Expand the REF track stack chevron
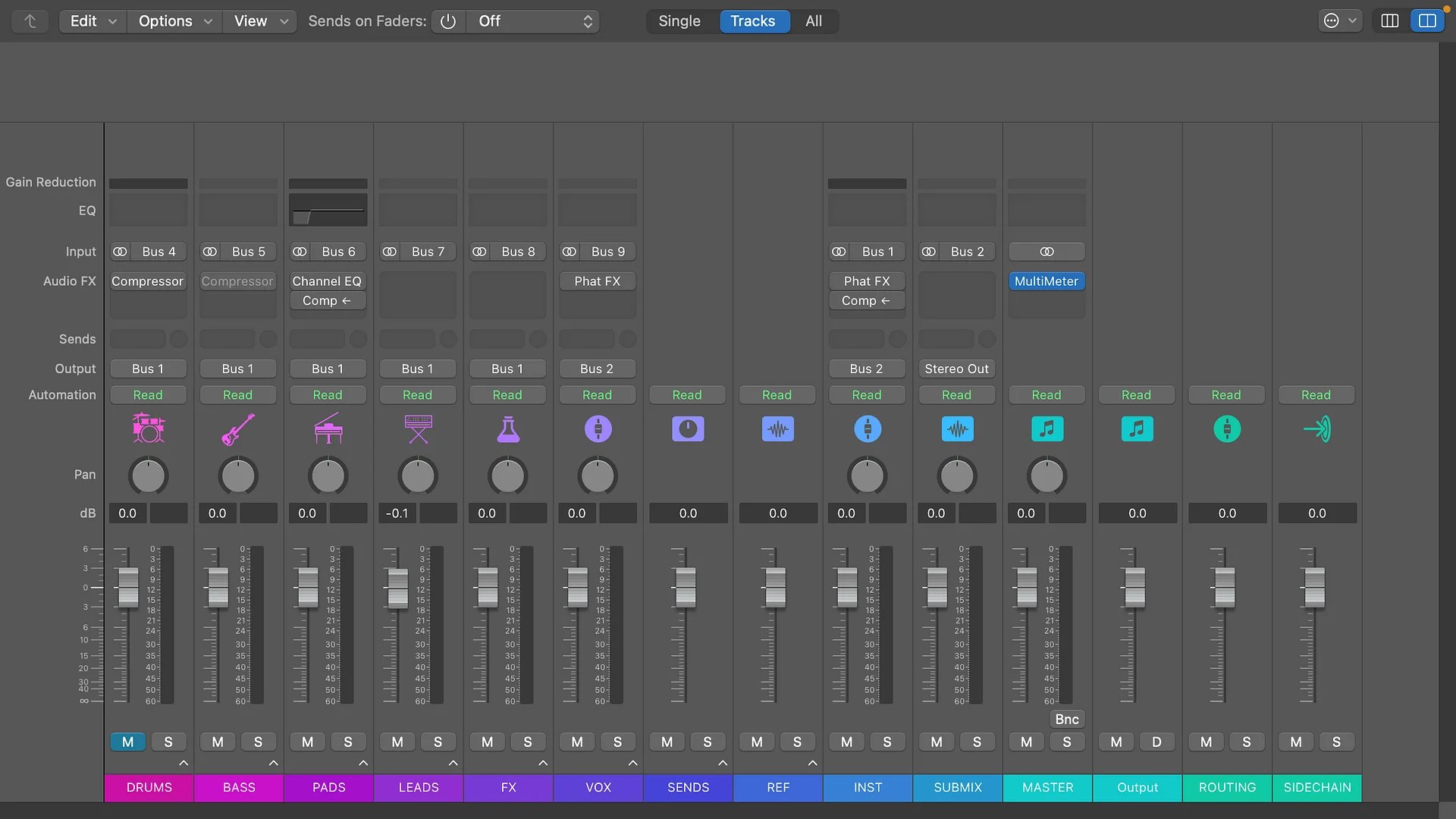This screenshot has height=819, width=1456. point(812,763)
